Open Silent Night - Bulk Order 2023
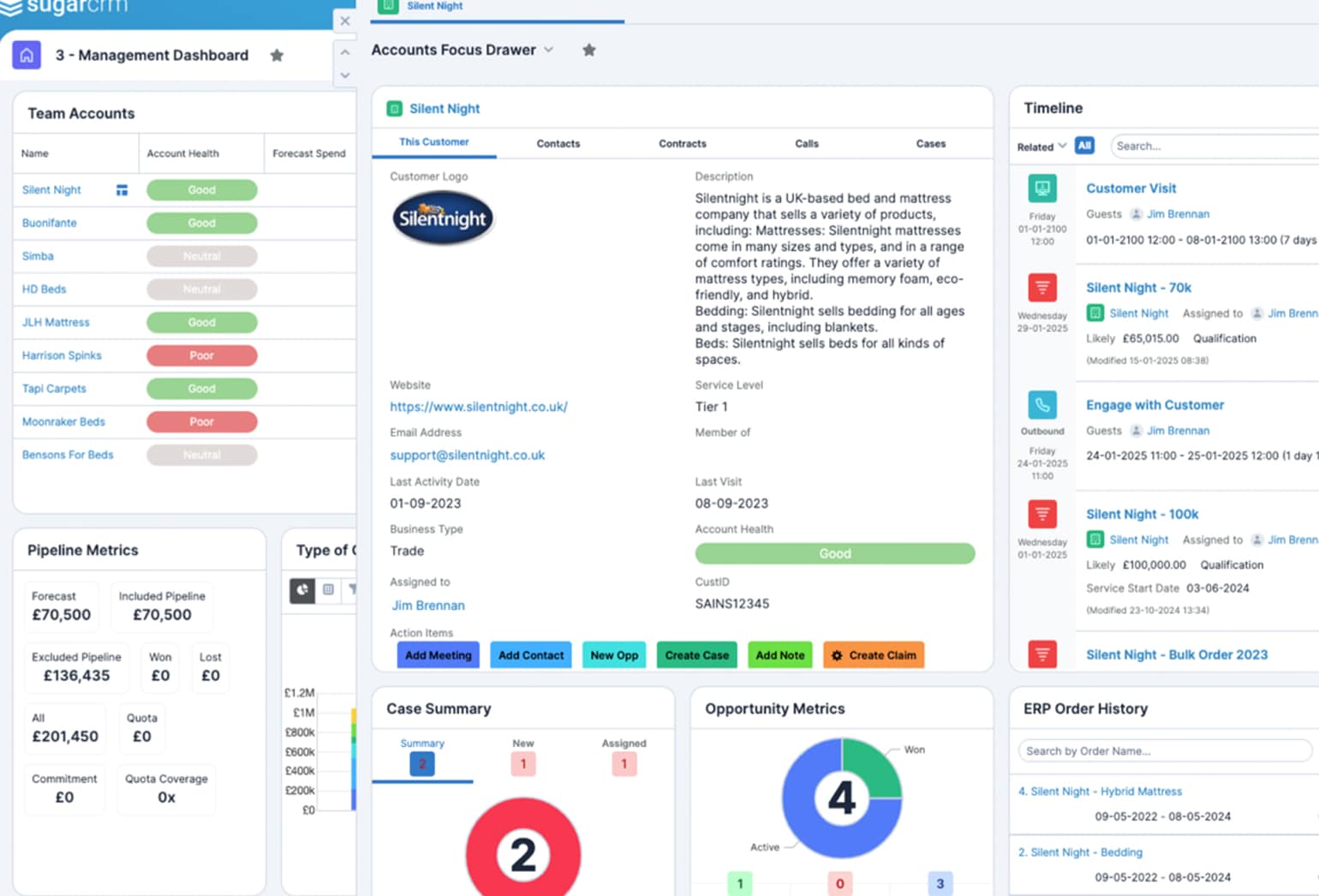Screen dimensions: 1319x896 (x=1177, y=654)
